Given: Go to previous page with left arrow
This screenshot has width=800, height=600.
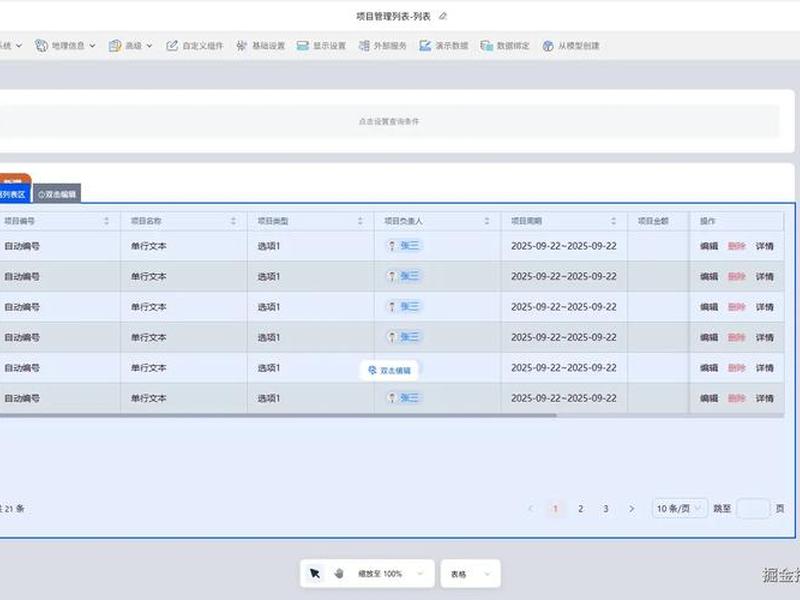Looking at the screenshot, I should click(531, 509).
